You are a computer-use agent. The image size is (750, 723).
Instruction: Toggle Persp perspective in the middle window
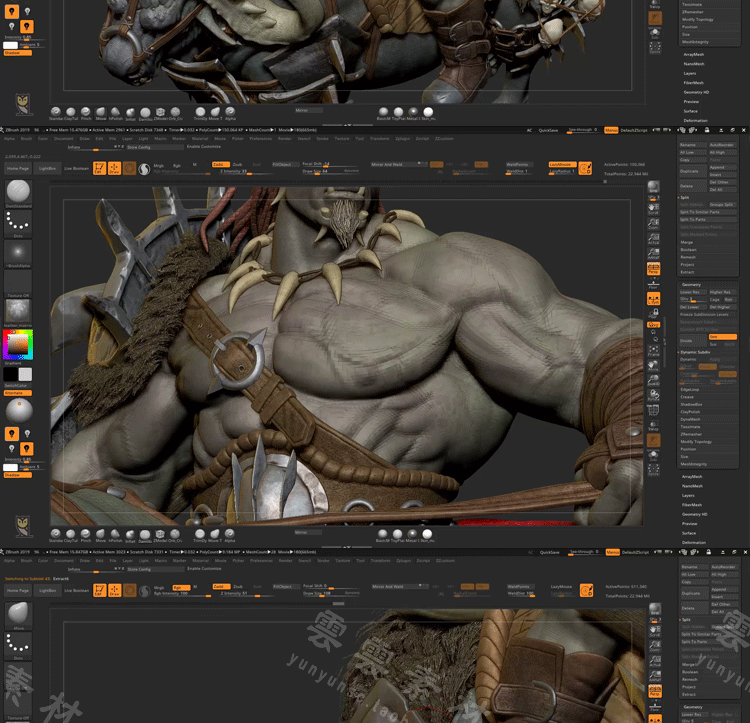(653, 269)
